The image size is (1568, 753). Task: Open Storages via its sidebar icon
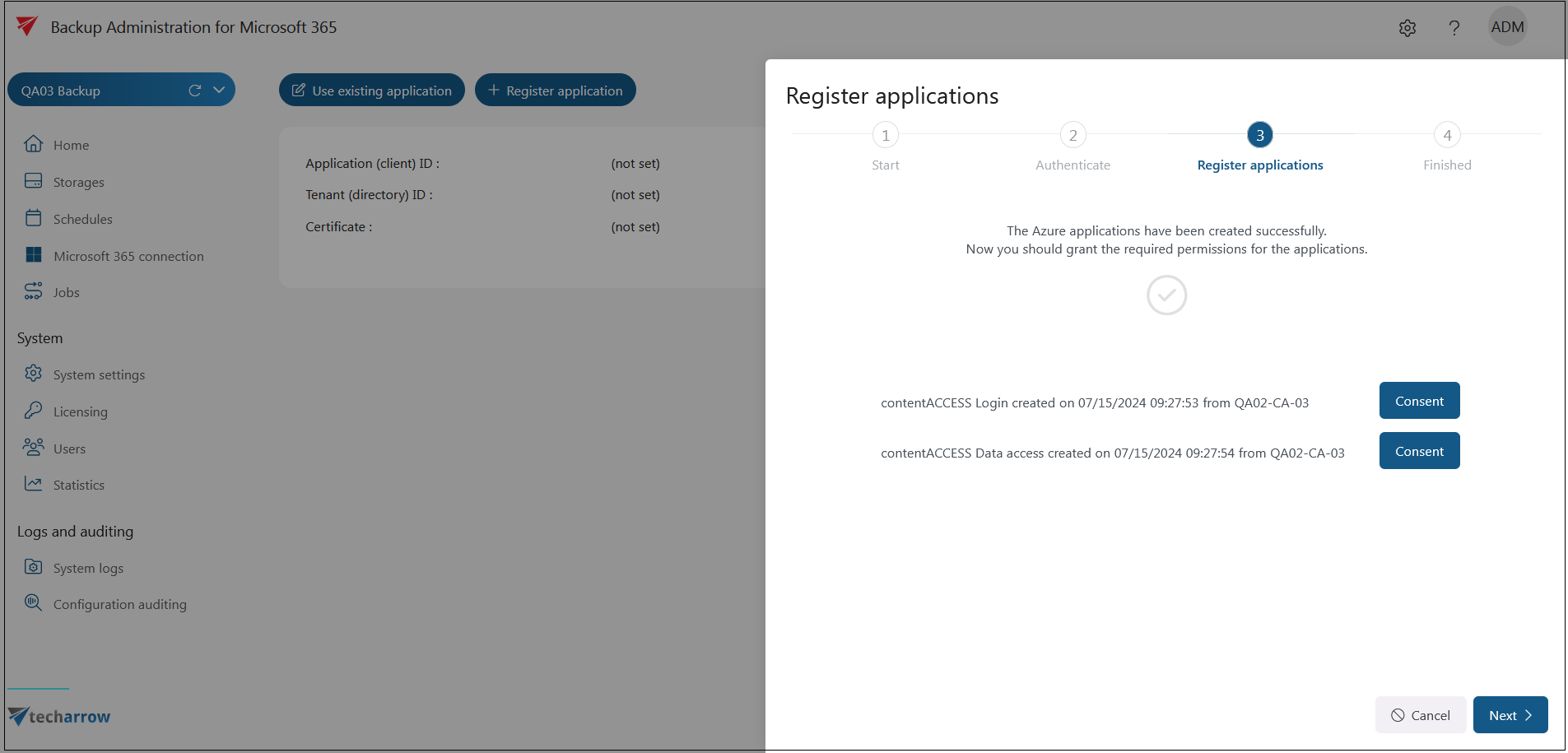[x=33, y=181]
